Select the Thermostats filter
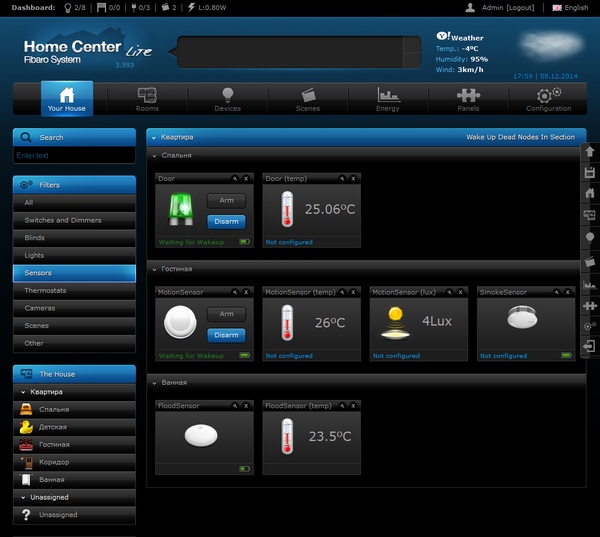Viewport: 600px width, 537px height. 74,291
